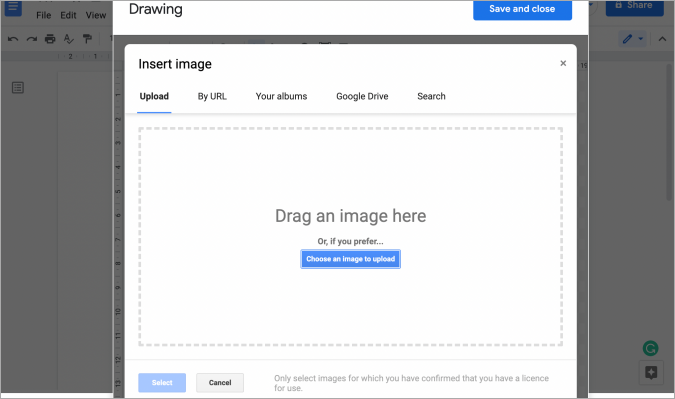Screen dimensions: 675x399
Task: Close the Insert image dialog
Action: point(563,63)
